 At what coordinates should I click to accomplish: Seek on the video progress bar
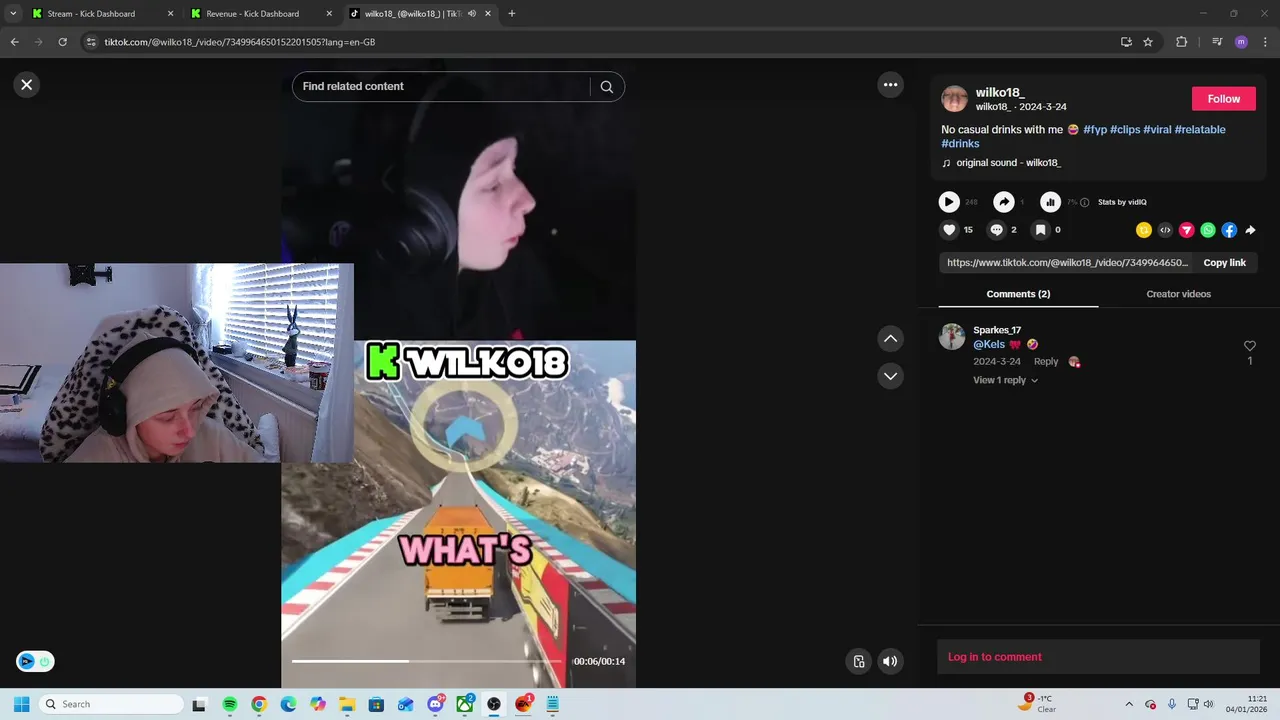coord(427,661)
